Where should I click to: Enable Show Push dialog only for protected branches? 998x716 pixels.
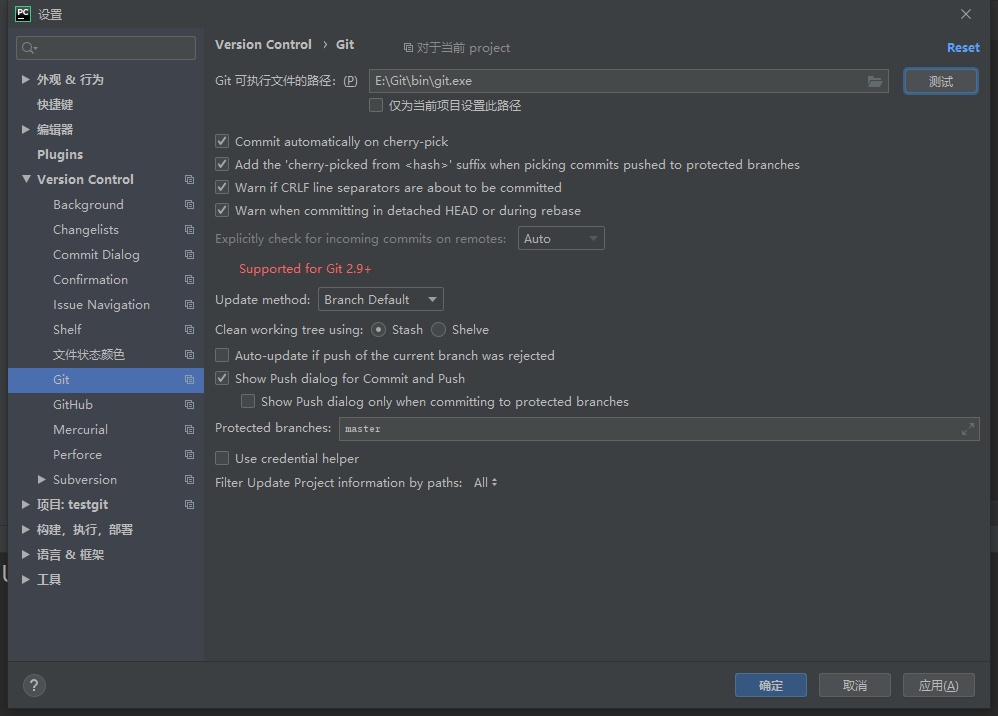coord(248,401)
